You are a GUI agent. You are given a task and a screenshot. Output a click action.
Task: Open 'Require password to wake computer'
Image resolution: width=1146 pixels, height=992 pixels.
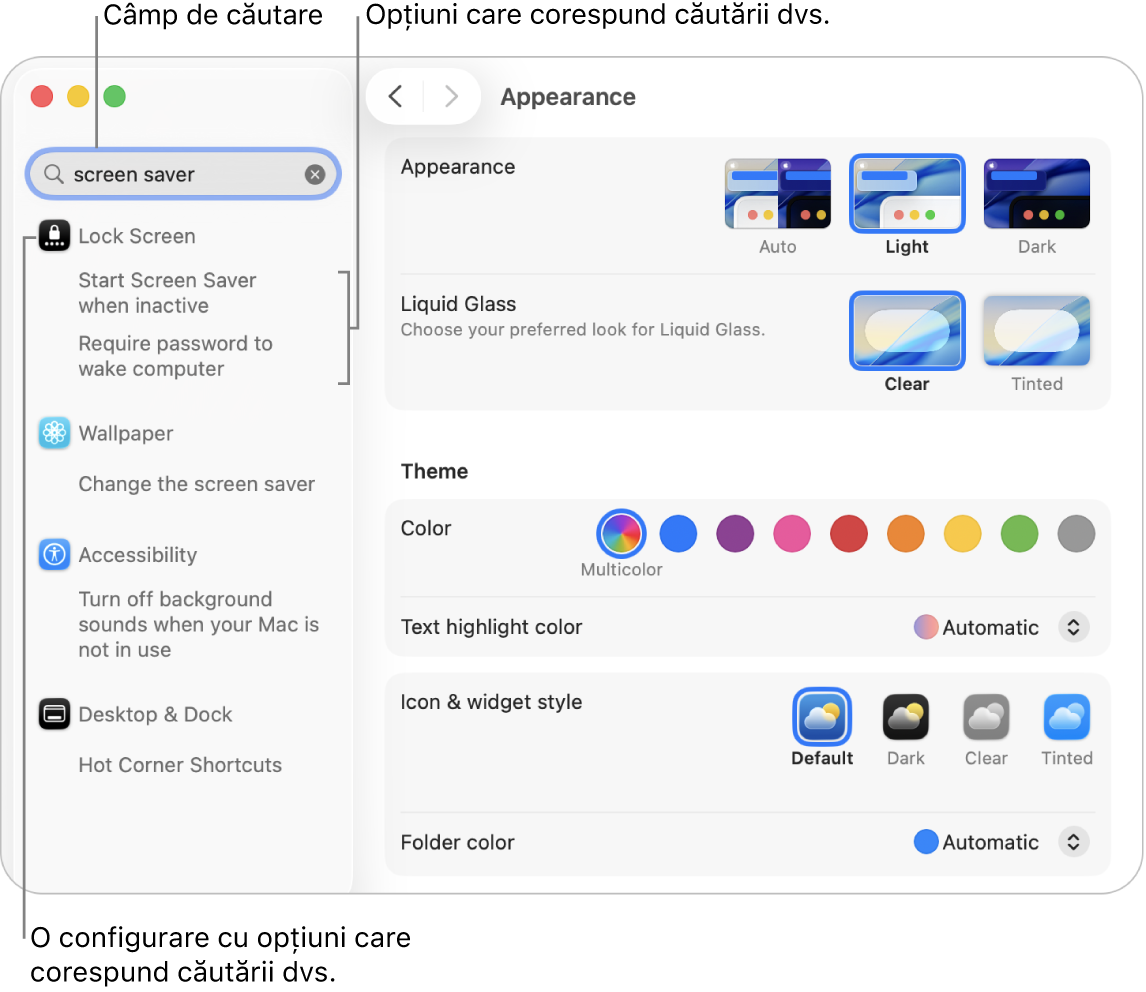tap(175, 356)
